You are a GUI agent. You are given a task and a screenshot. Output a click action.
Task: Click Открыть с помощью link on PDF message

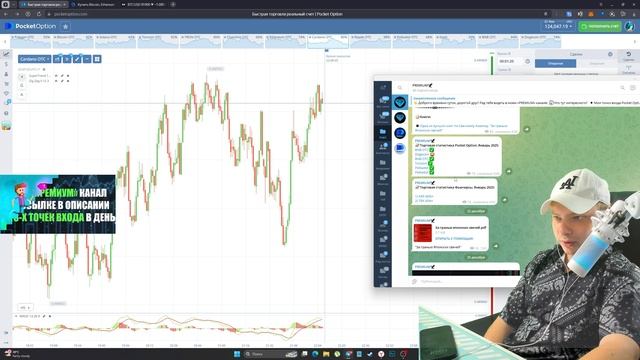454,238
